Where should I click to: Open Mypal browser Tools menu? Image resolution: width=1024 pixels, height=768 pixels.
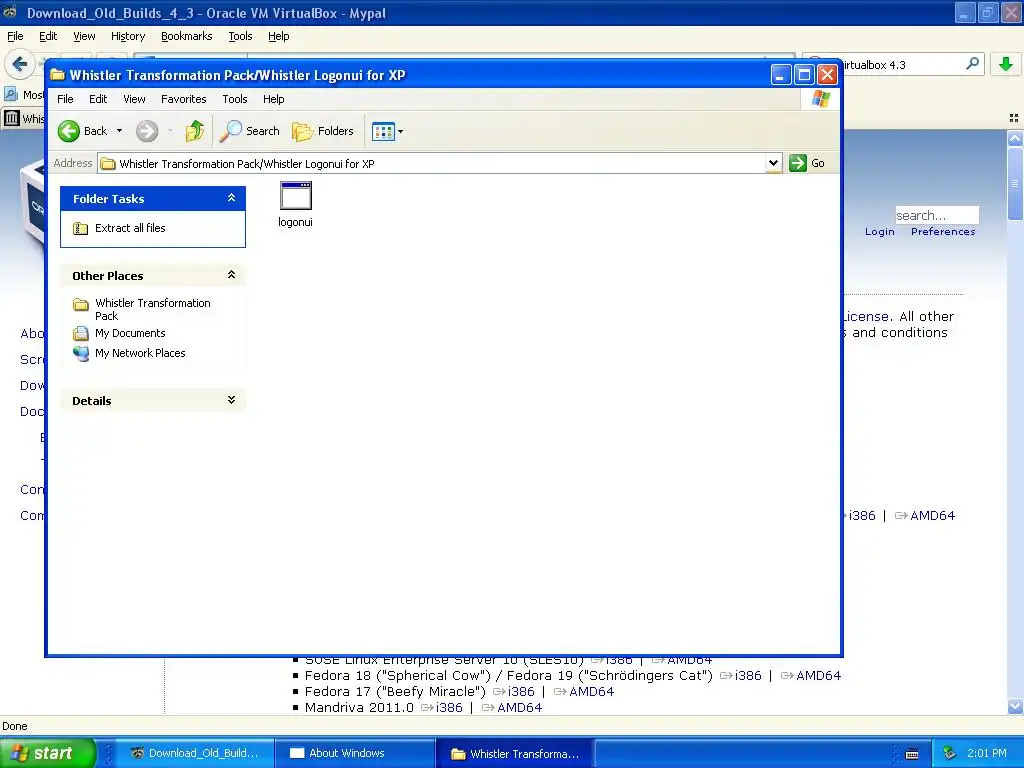240,37
